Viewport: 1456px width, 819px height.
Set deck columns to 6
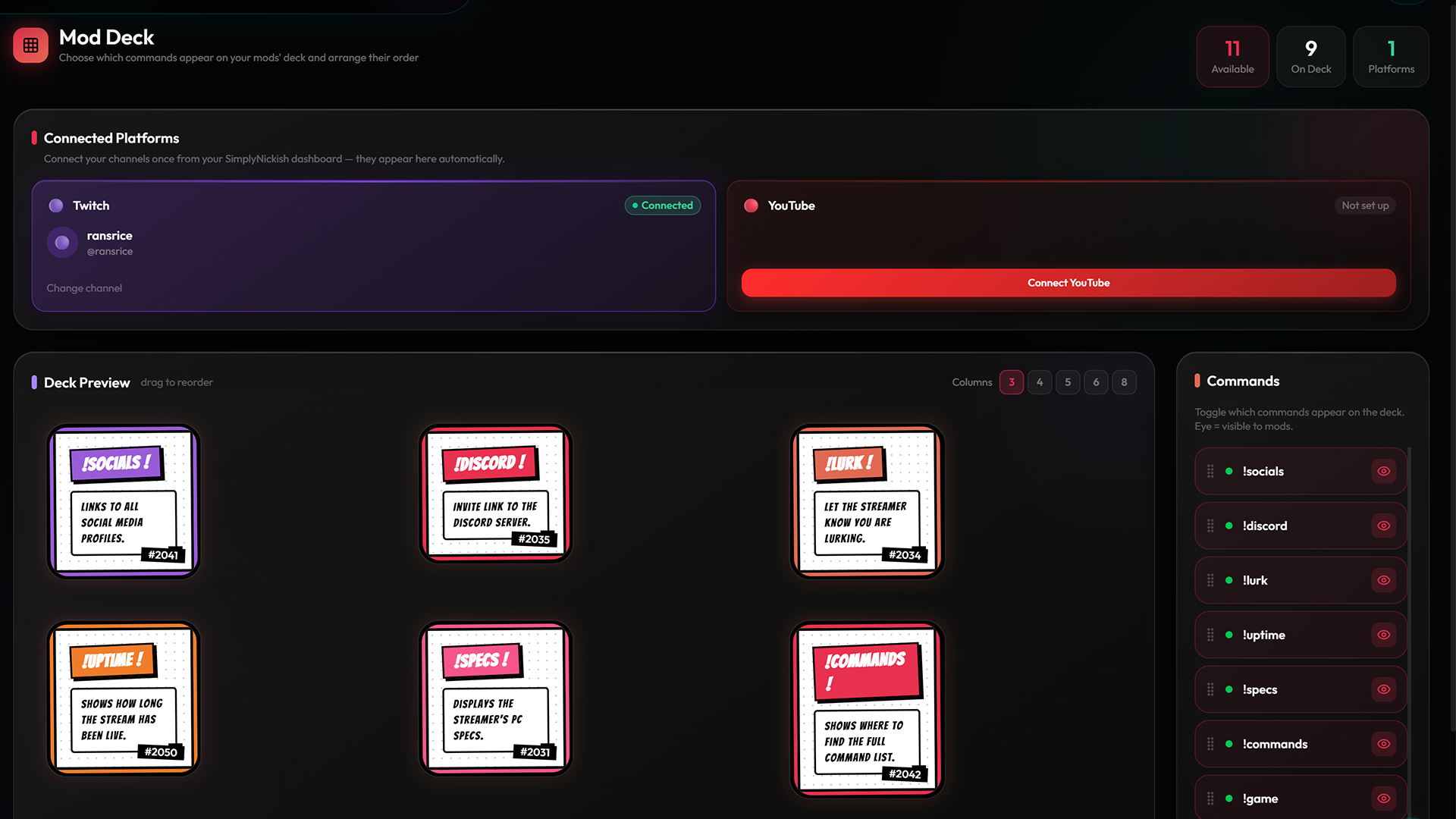[1096, 382]
